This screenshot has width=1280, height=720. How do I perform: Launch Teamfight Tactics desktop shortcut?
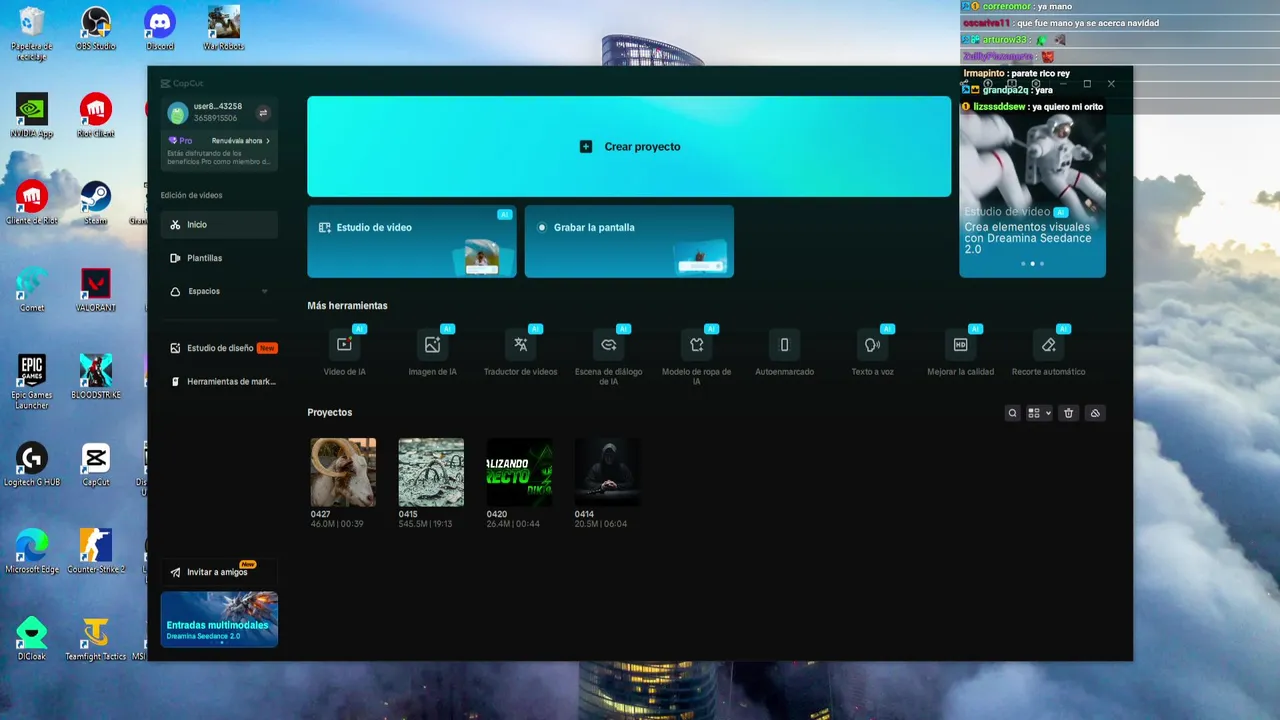pos(96,639)
